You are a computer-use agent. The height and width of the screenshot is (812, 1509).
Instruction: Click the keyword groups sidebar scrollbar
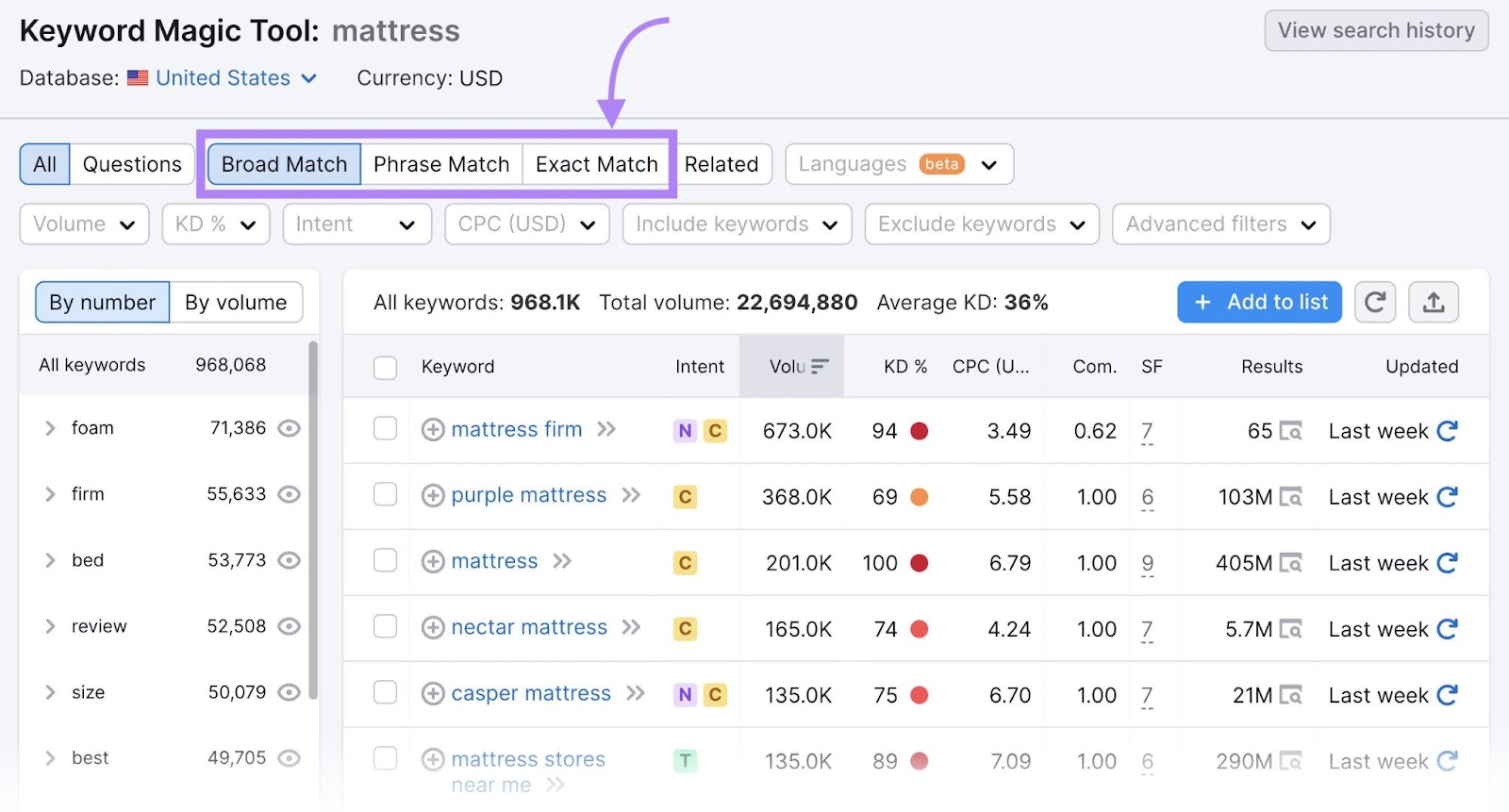point(313,521)
